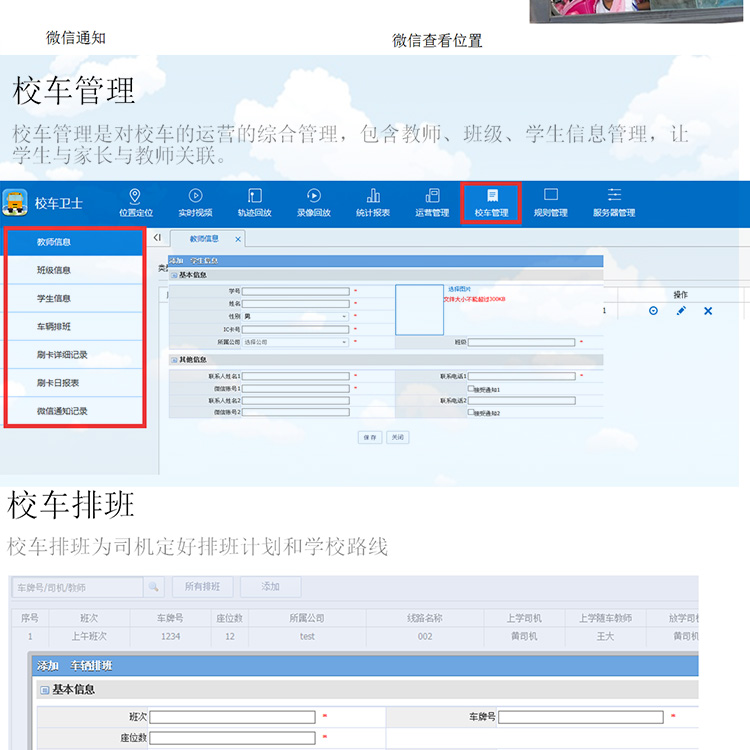Open 录像回放 recording playback
This screenshot has width=750, height=750.
click(313, 197)
